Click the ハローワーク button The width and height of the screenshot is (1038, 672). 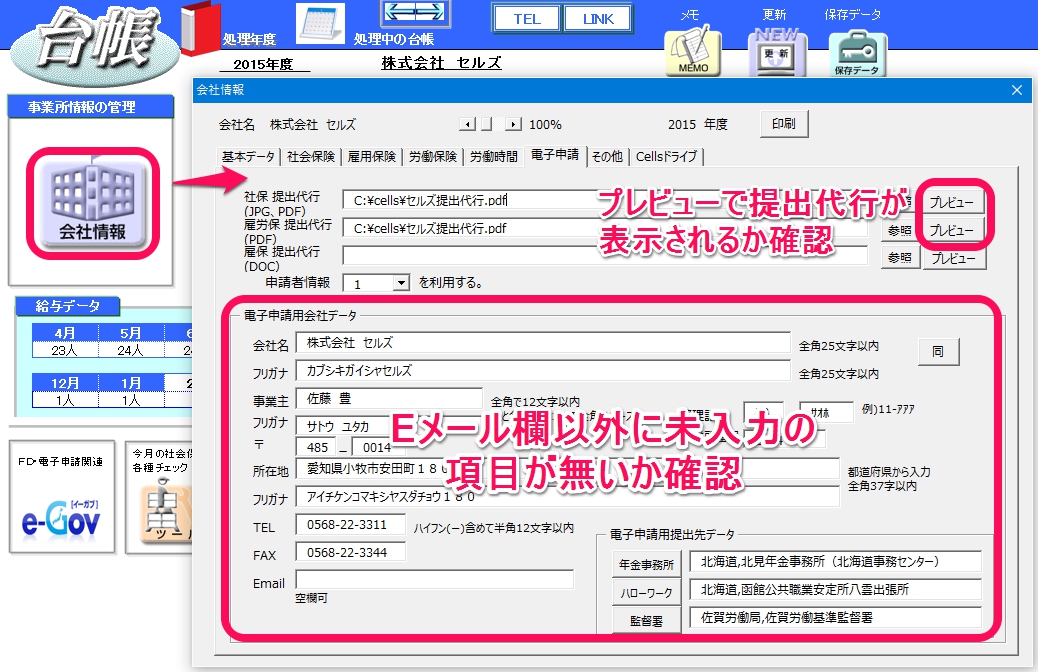[x=646, y=593]
